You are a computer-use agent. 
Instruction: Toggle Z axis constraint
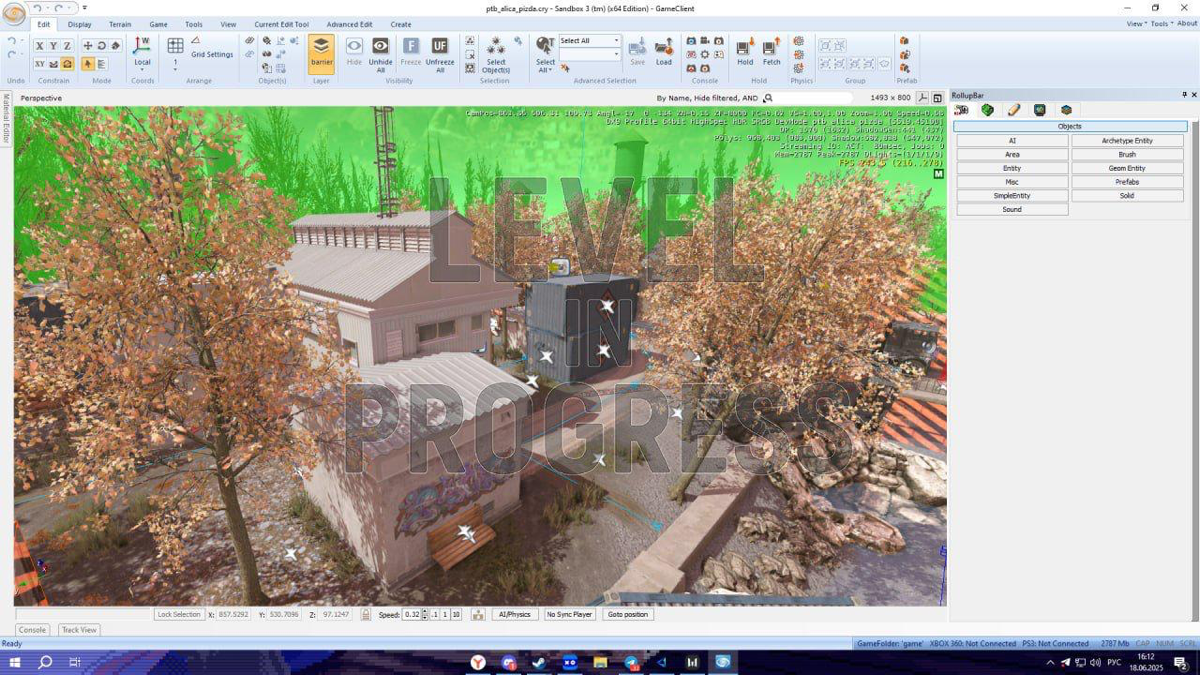point(68,46)
